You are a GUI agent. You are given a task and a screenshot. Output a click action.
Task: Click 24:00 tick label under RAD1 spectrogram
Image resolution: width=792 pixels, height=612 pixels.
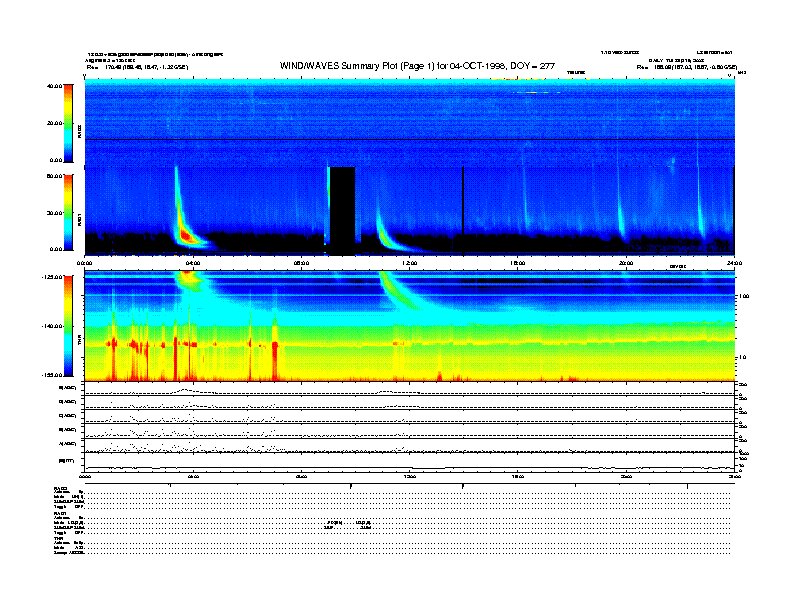point(733,263)
